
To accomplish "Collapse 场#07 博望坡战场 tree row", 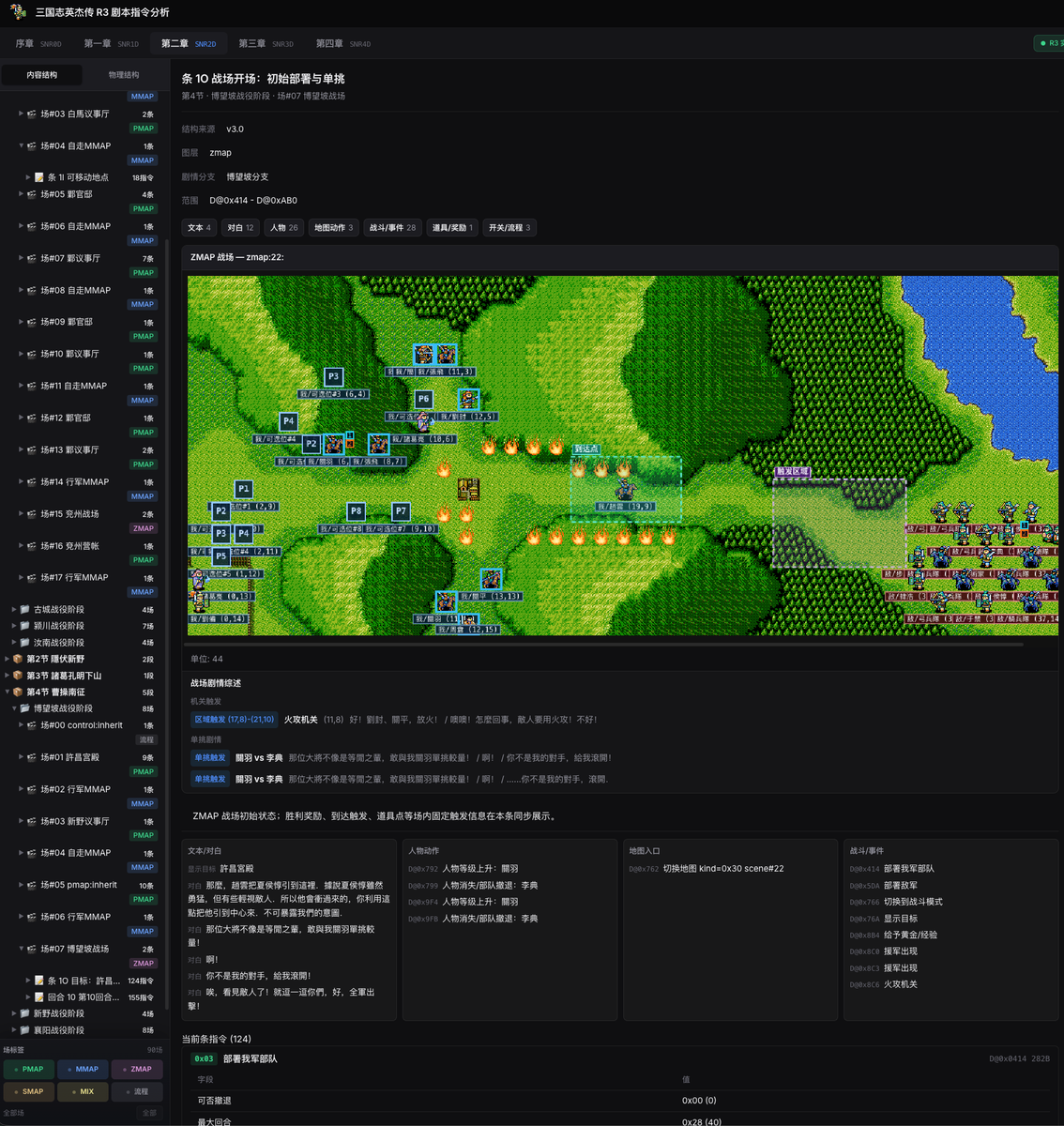I will 22,949.
